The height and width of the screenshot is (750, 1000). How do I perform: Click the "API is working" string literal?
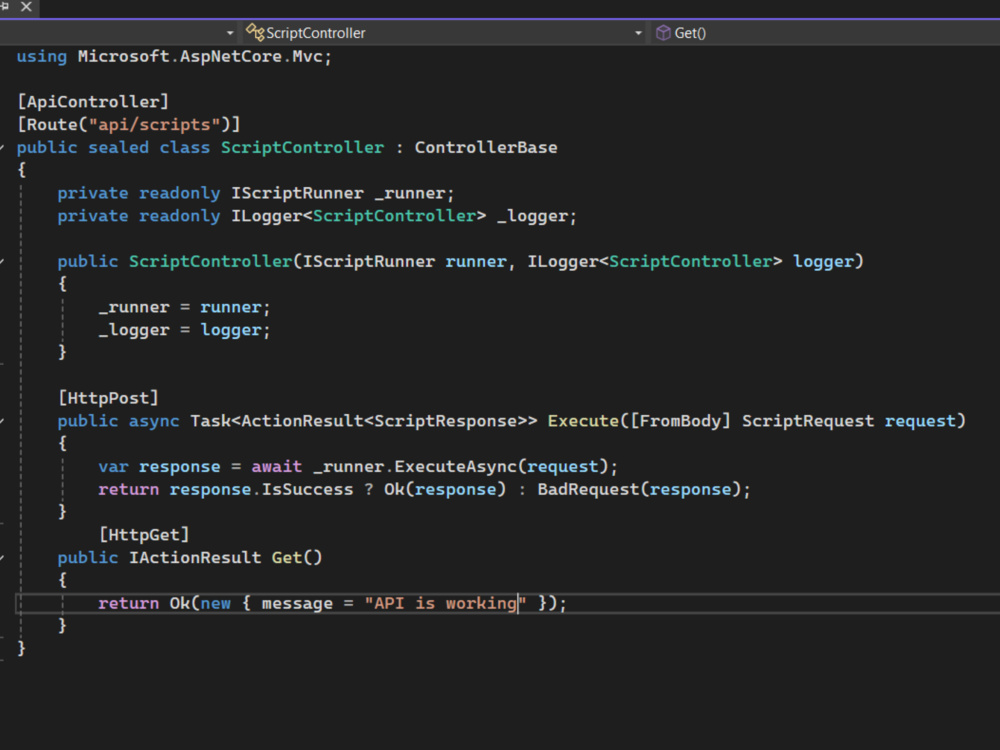(445, 603)
